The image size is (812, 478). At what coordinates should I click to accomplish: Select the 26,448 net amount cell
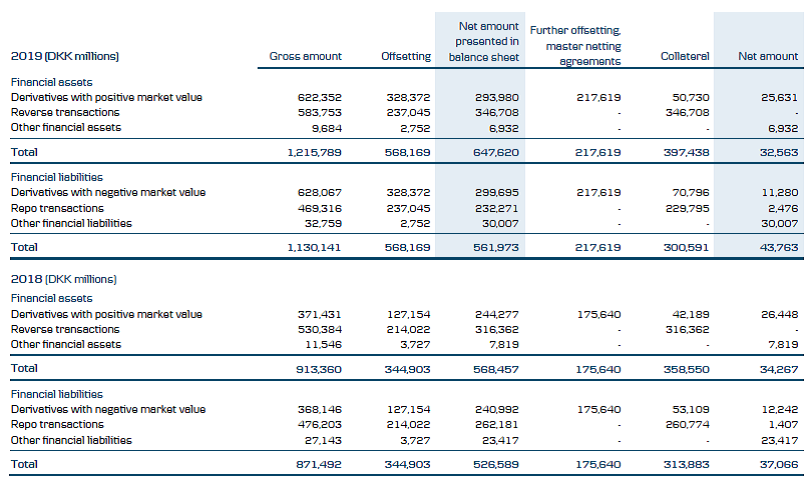(778, 314)
